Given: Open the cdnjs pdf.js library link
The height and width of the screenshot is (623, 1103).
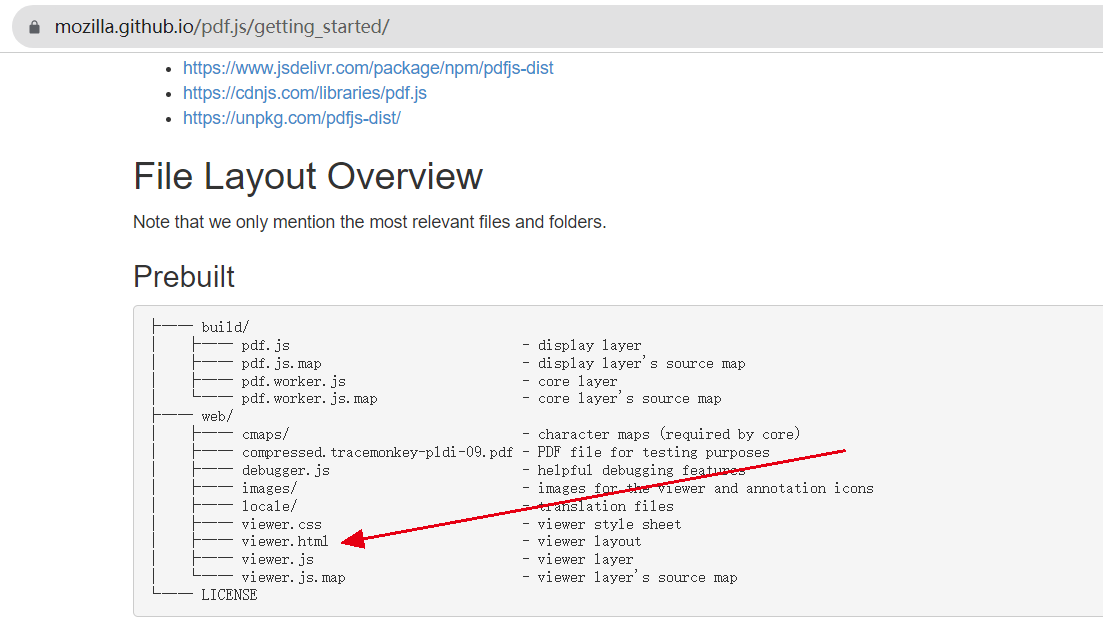Looking at the screenshot, I should pyautogui.click(x=304, y=93).
